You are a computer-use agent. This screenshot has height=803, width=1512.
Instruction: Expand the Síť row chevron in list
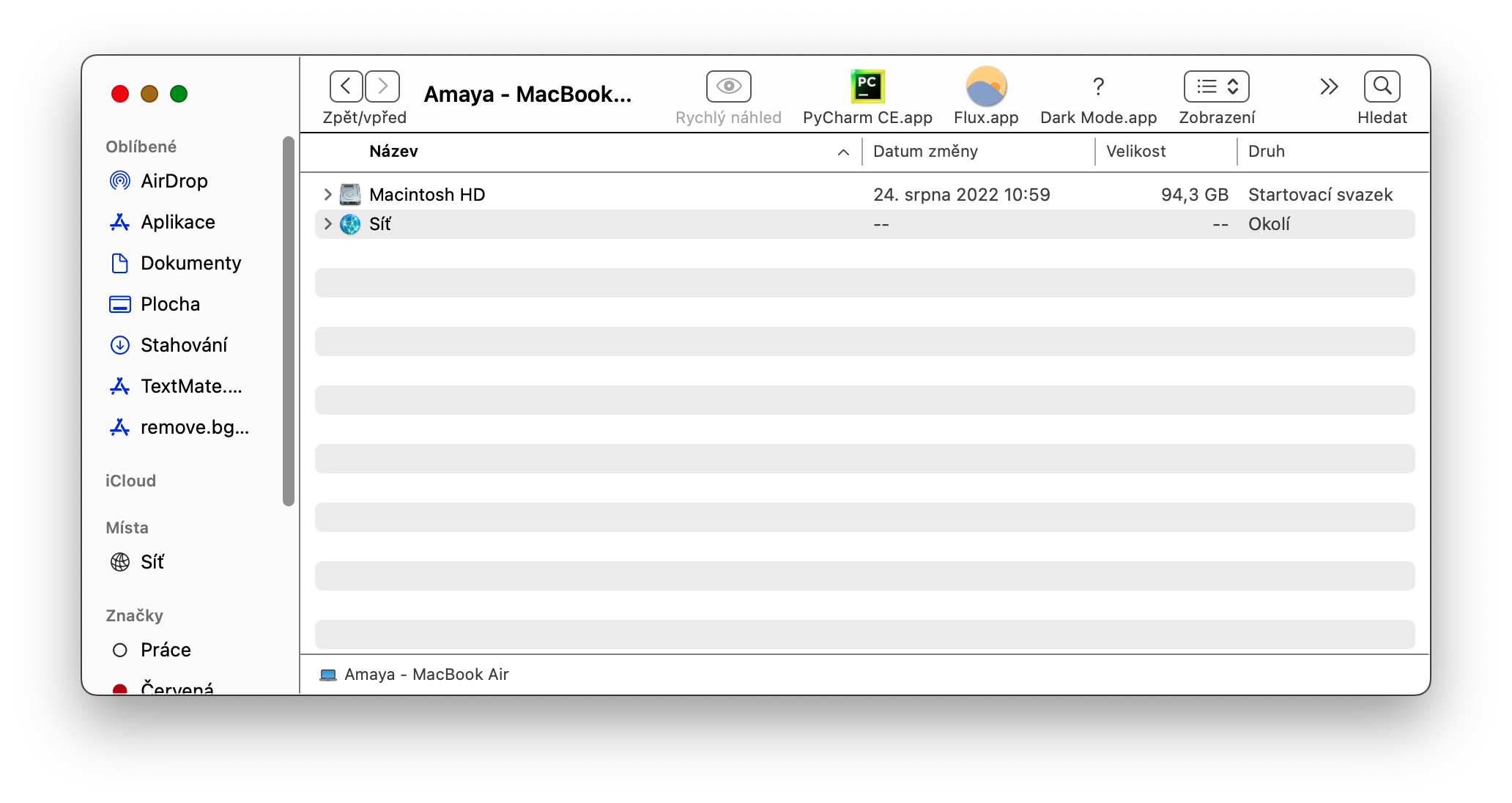327,224
